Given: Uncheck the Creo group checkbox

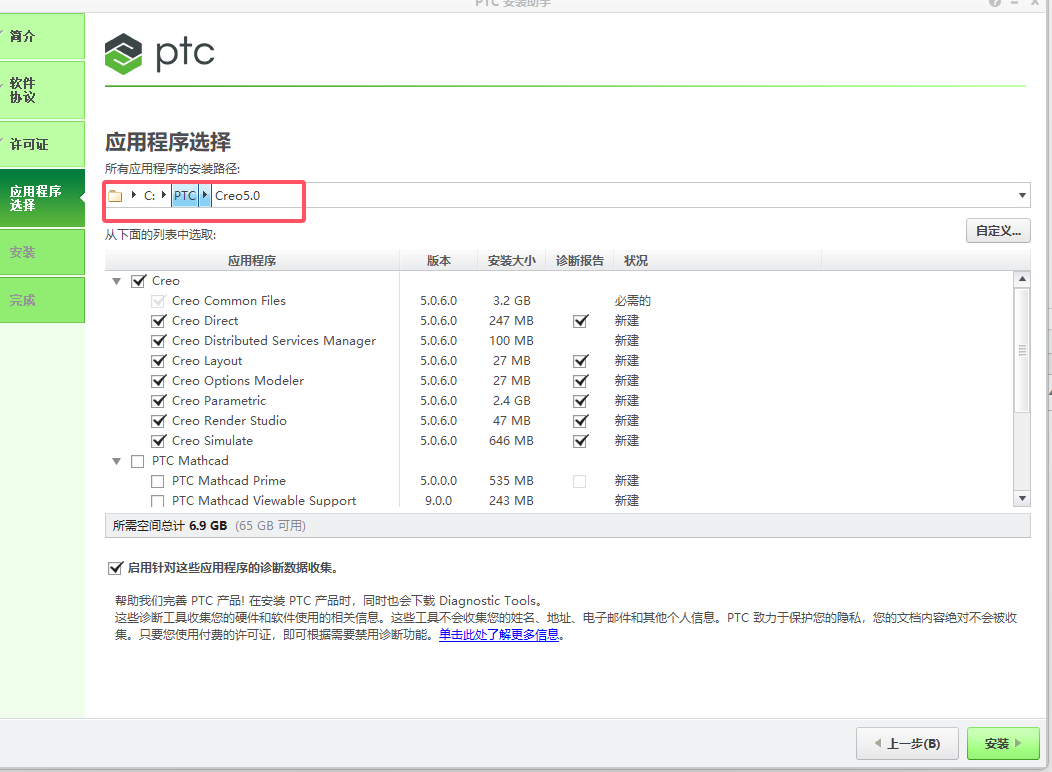Looking at the screenshot, I should [138, 281].
